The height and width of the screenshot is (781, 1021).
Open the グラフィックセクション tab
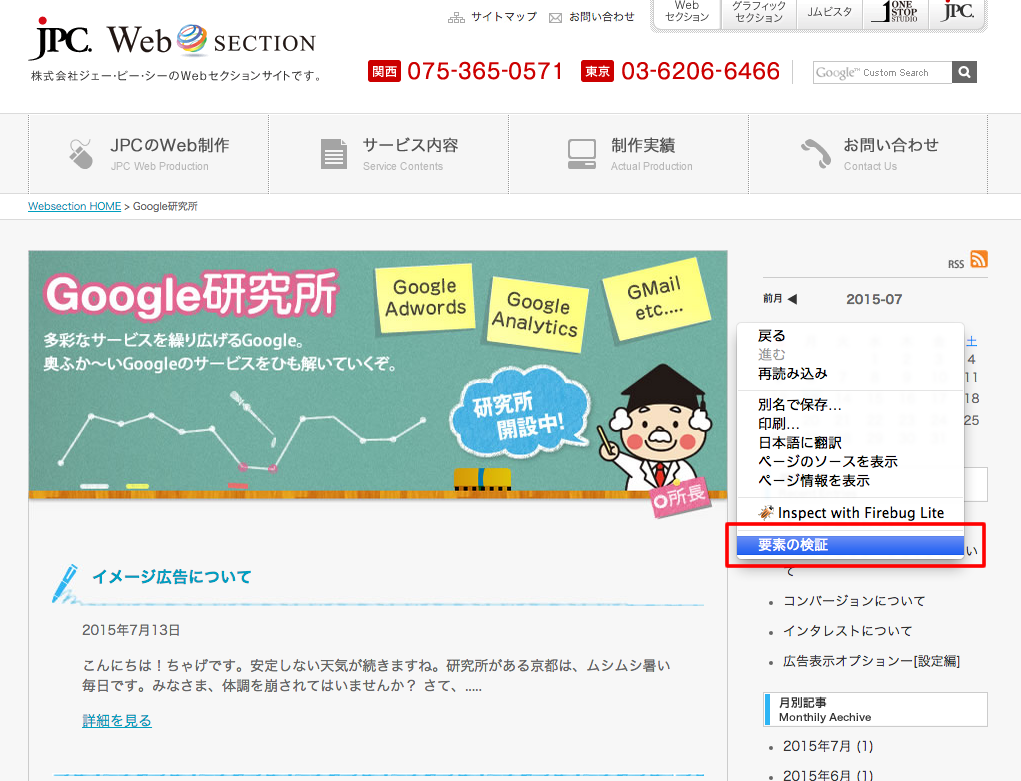[x=759, y=13]
